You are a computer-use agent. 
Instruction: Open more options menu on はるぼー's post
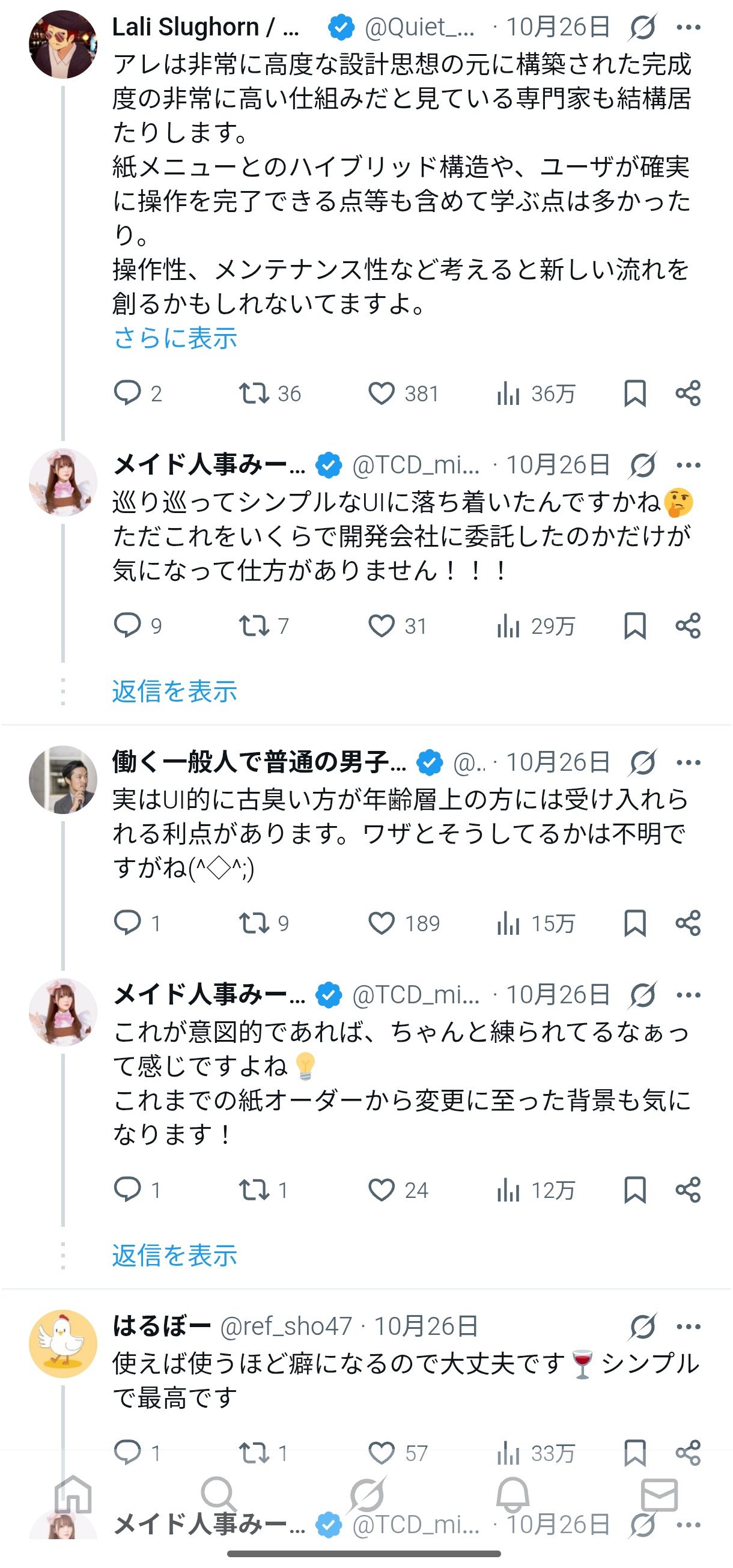tap(688, 1327)
